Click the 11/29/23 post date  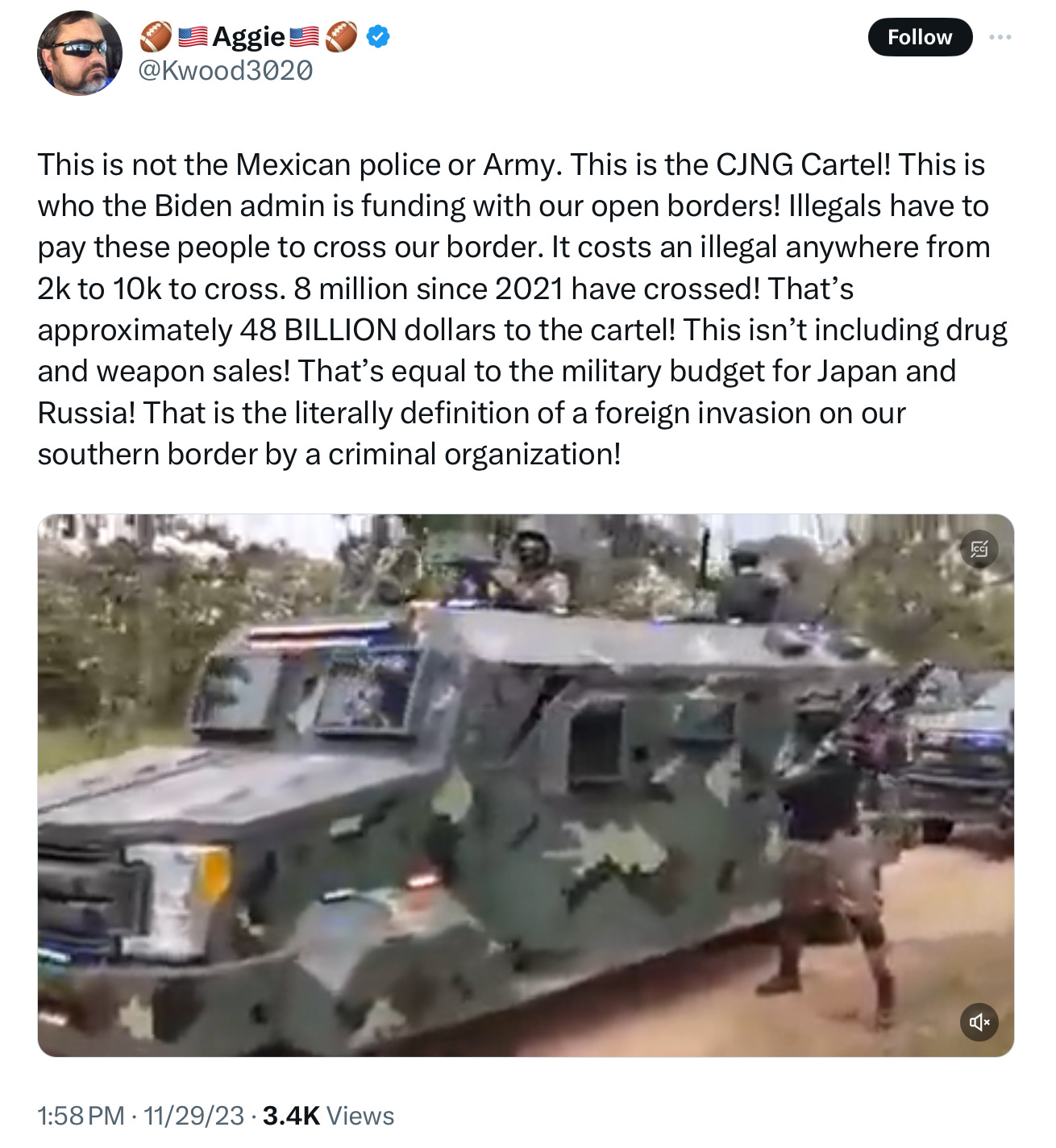point(193,1116)
